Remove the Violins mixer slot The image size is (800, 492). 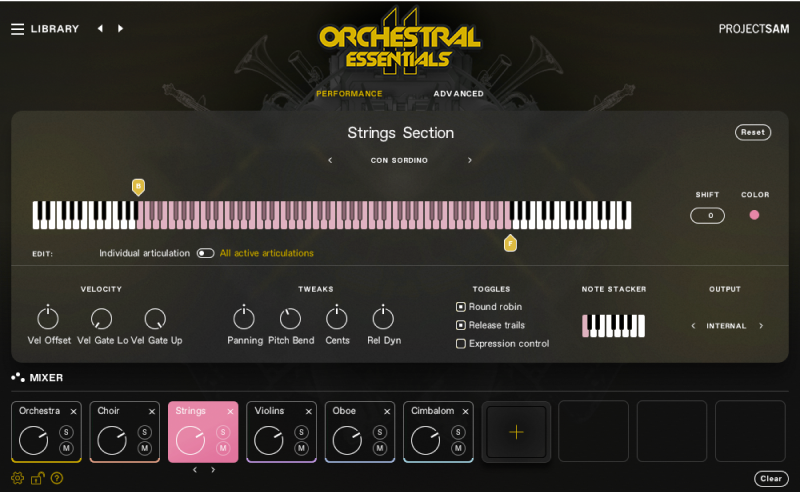pyautogui.click(x=309, y=411)
